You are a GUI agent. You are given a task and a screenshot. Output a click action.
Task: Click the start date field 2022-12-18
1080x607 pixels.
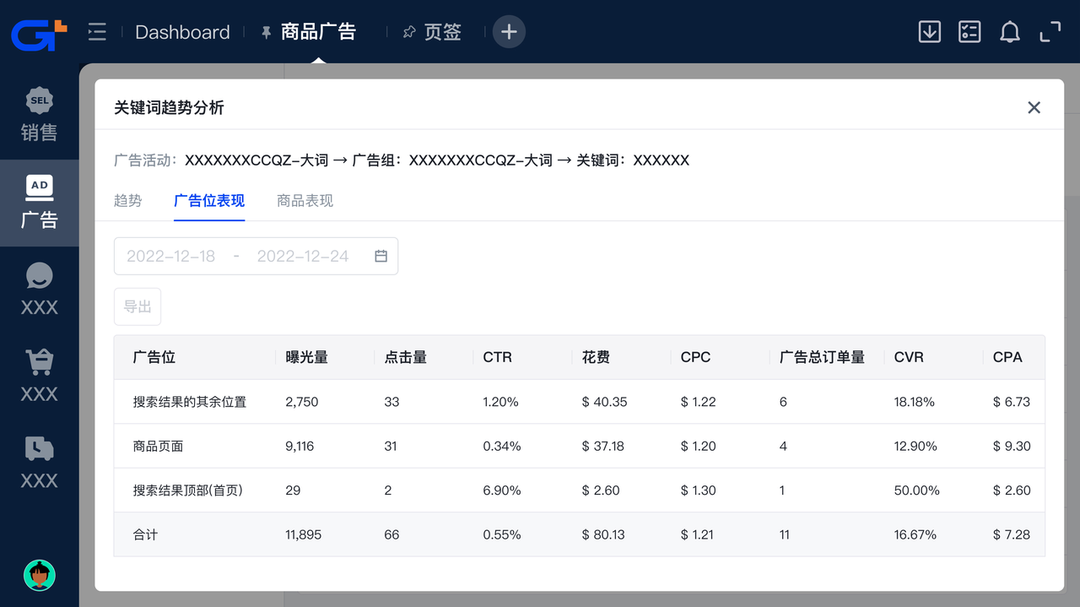coord(171,256)
